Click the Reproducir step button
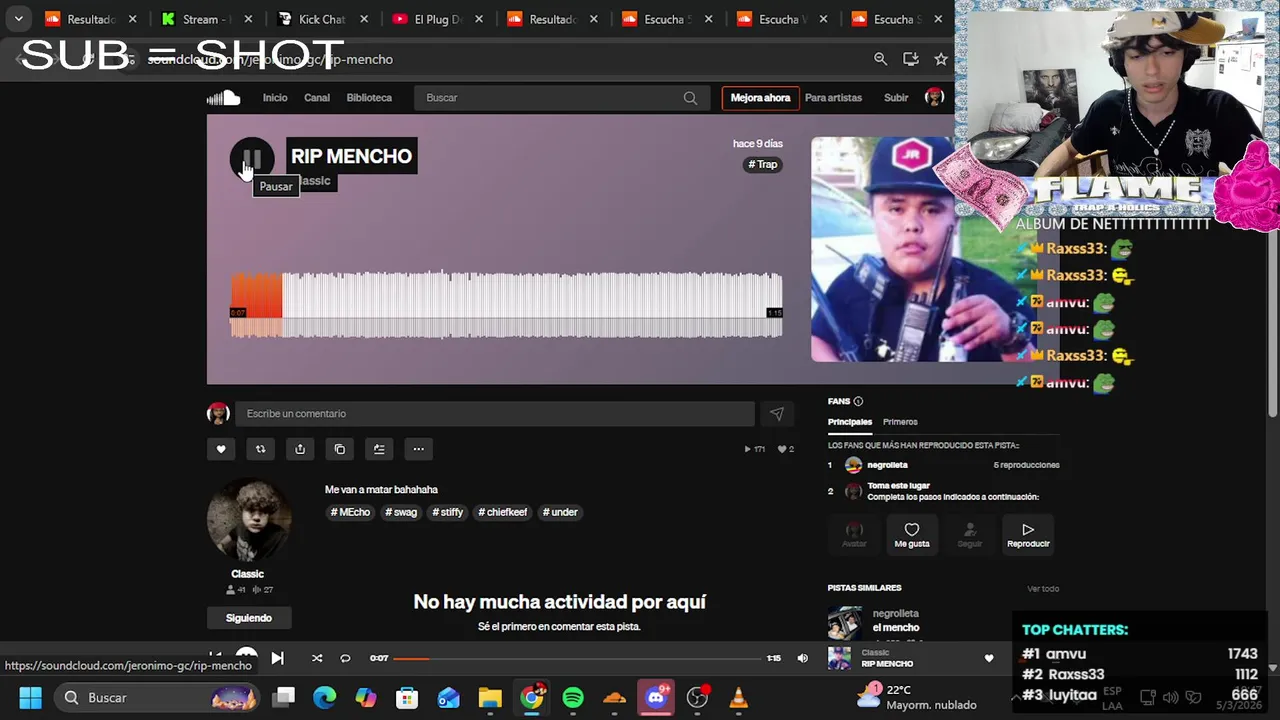 pyautogui.click(x=1028, y=535)
